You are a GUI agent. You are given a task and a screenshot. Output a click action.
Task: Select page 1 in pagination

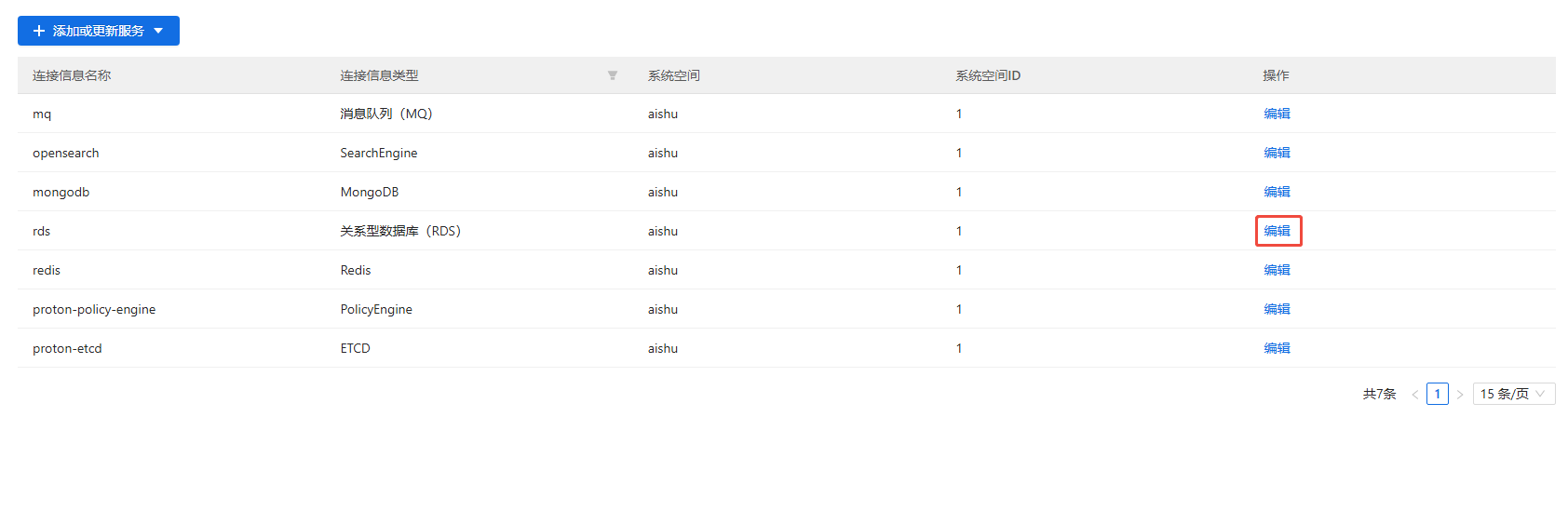(1438, 394)
